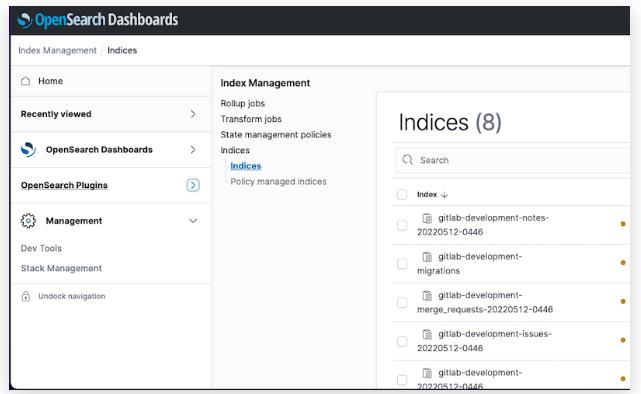This screenshot has width=641, height=394.
Task: Click index icon beside gitlab-development-notes
Action: click(427, 218)
